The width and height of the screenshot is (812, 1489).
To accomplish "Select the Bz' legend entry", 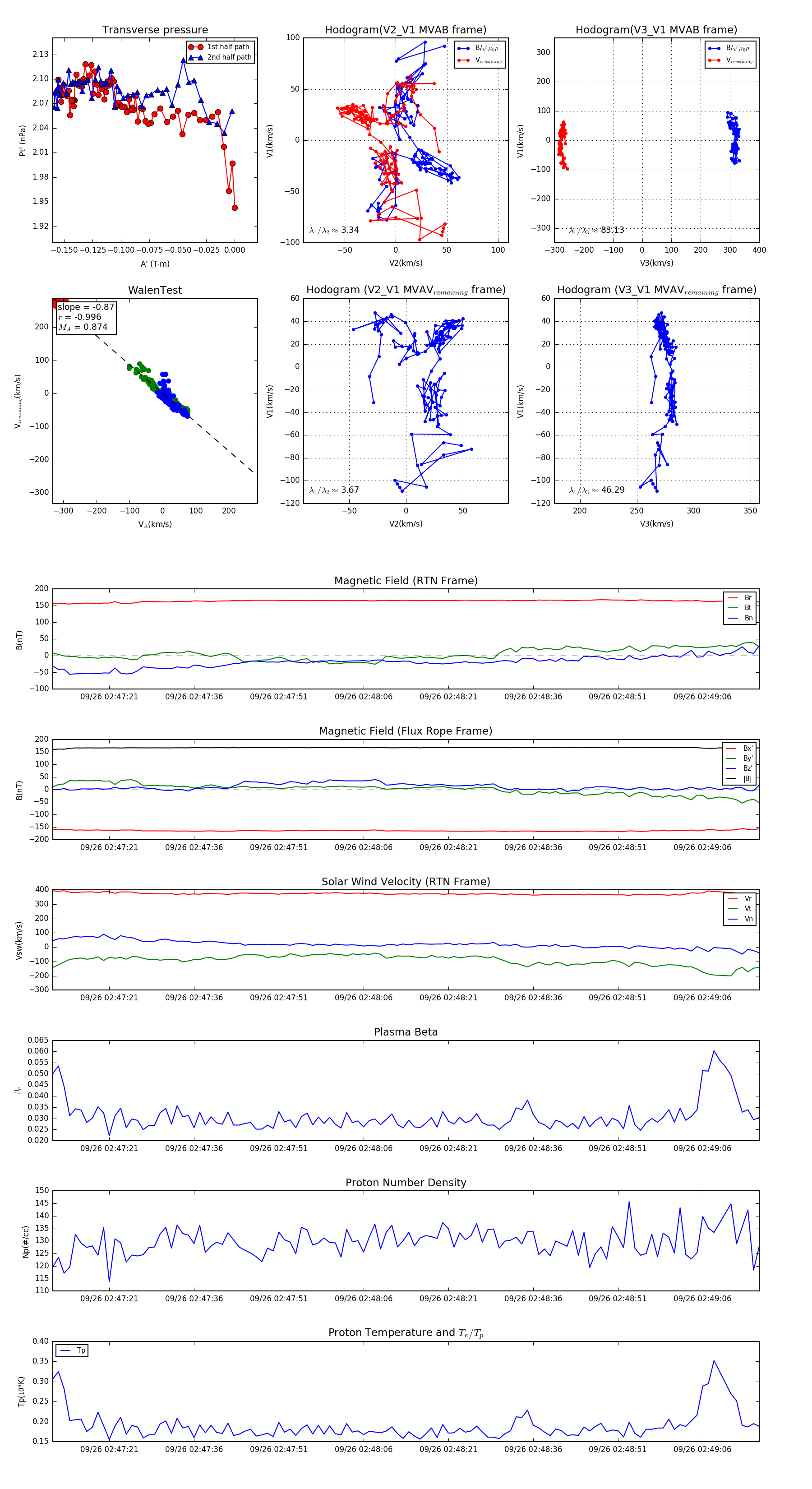I will tap(740, 769).
